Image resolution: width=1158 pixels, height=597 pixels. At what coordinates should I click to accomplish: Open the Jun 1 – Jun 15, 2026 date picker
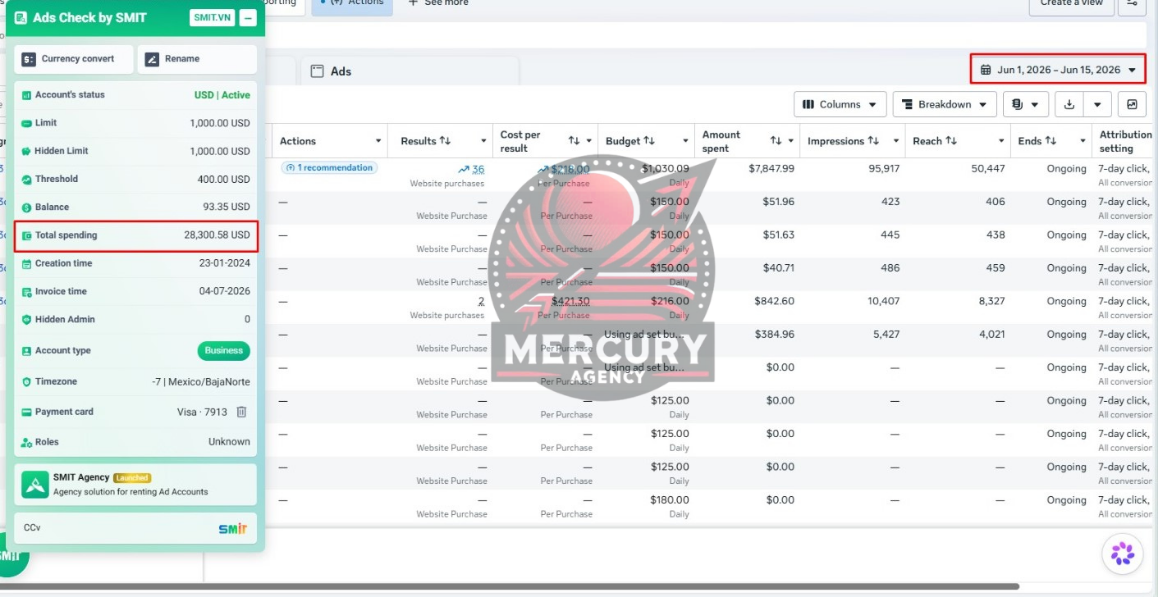(1058, 69)
